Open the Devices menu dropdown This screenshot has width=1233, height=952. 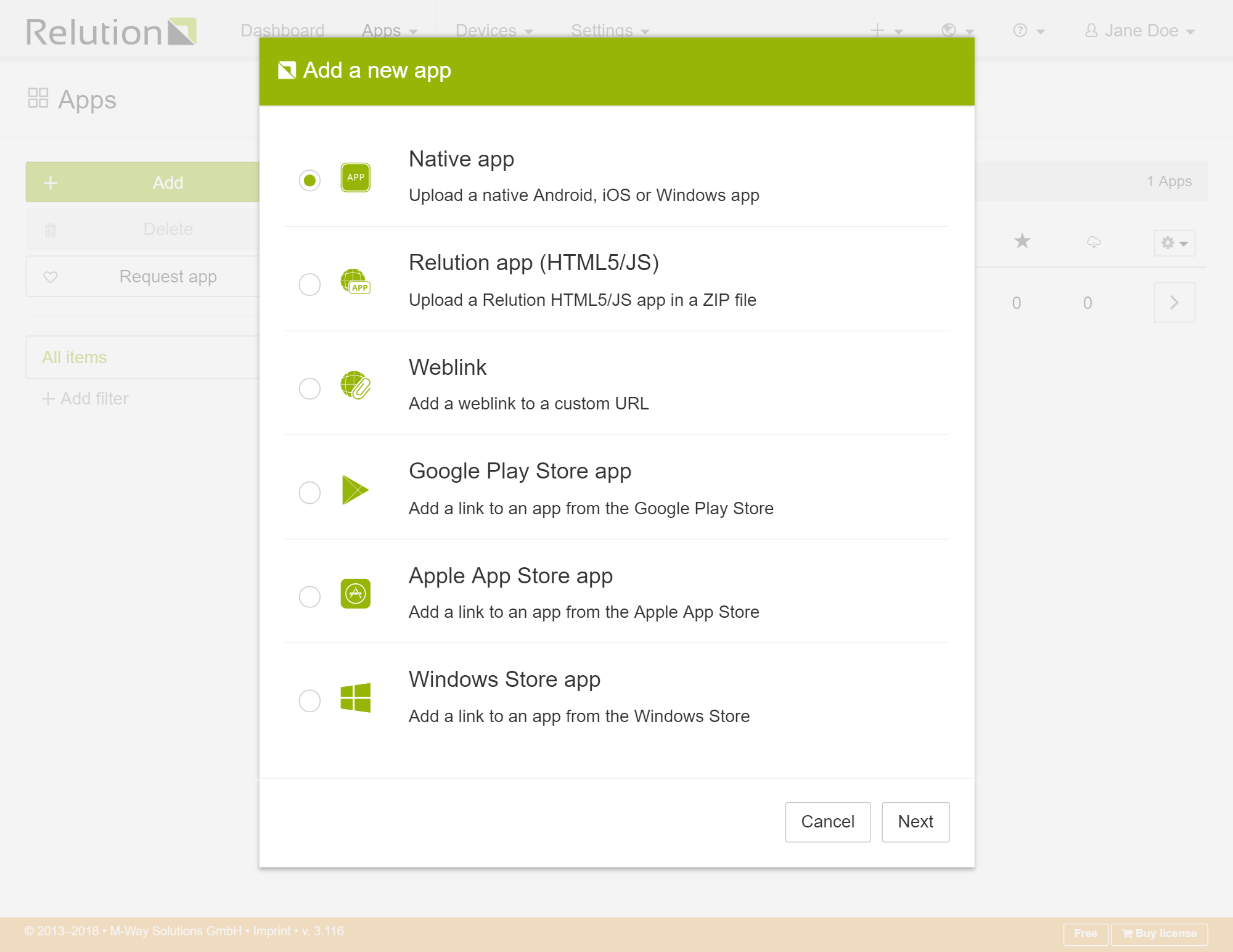tap(494, 30)
